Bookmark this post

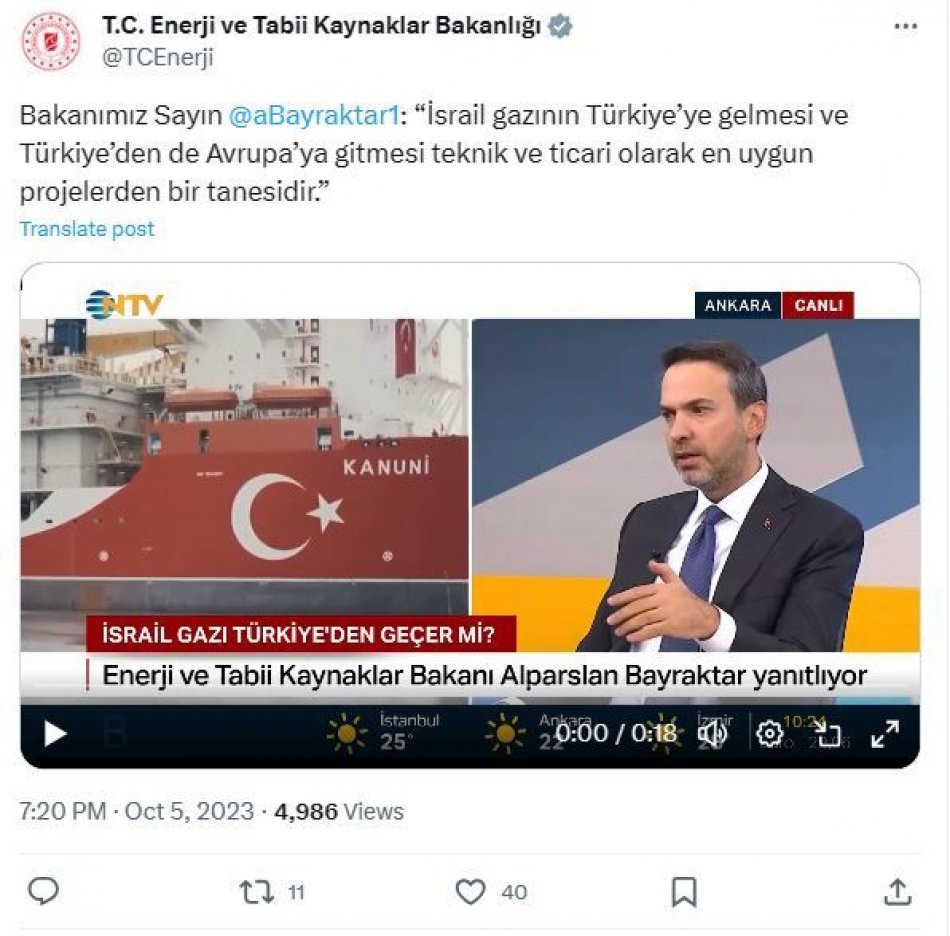pyautogui.click(x=684, y=892)
